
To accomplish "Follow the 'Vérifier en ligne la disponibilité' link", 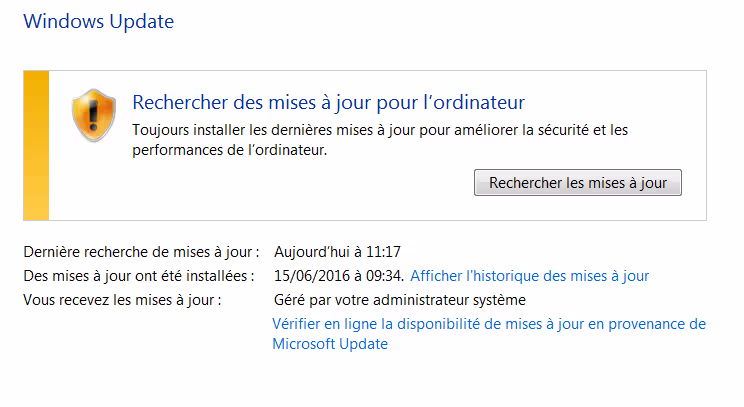I will (488, 324).
